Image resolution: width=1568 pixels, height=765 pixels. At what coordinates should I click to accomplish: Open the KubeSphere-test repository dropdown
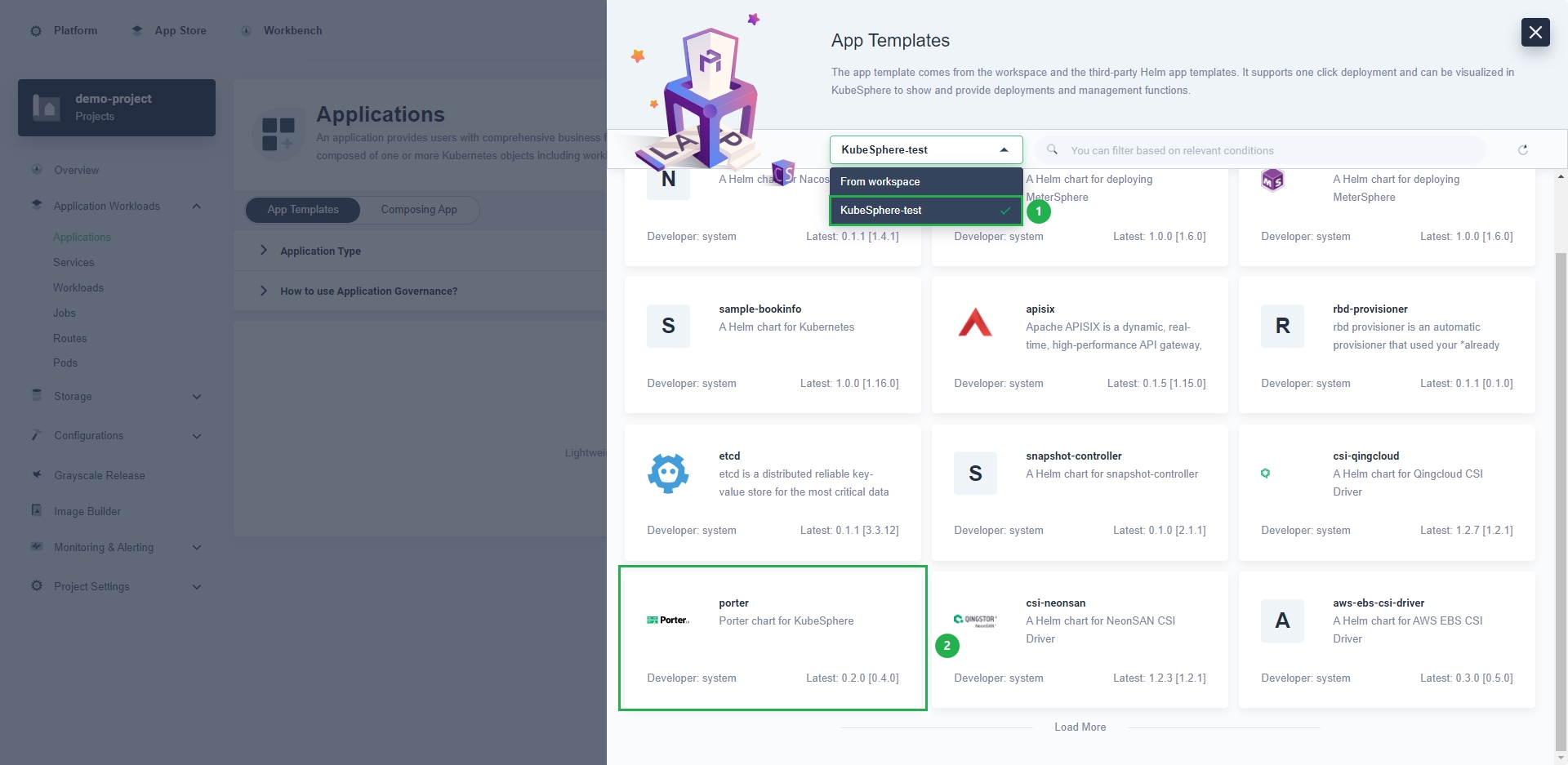tap(926, 149)
